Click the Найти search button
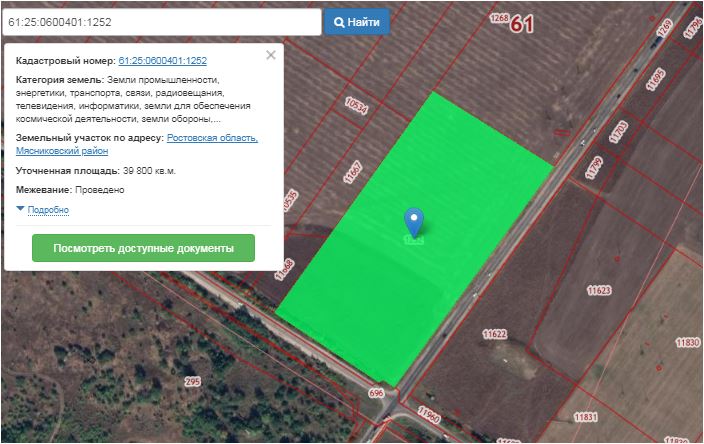704x444 pixels. [x=358, y=21]
